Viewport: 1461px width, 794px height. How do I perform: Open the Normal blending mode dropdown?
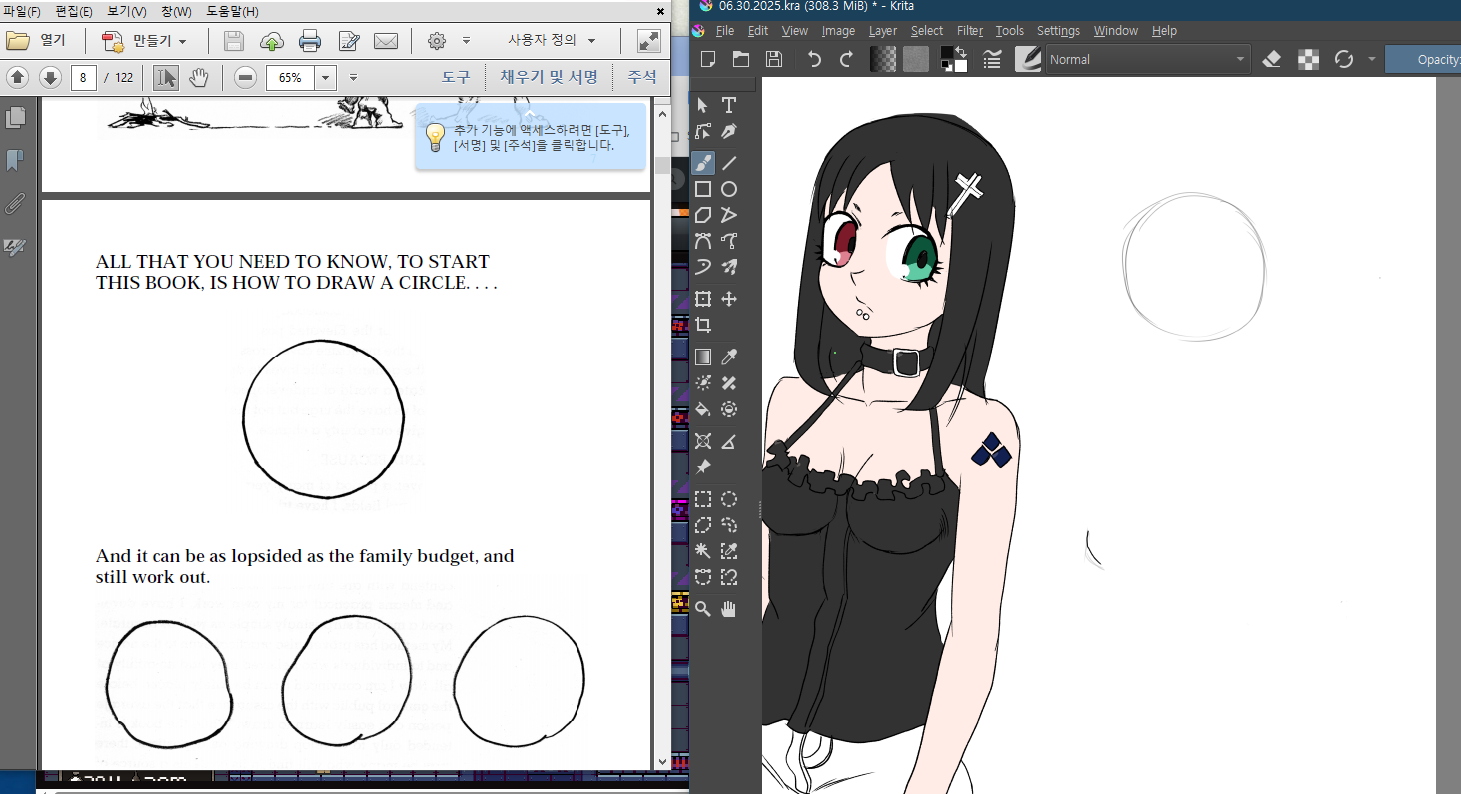click(1148, 59)
